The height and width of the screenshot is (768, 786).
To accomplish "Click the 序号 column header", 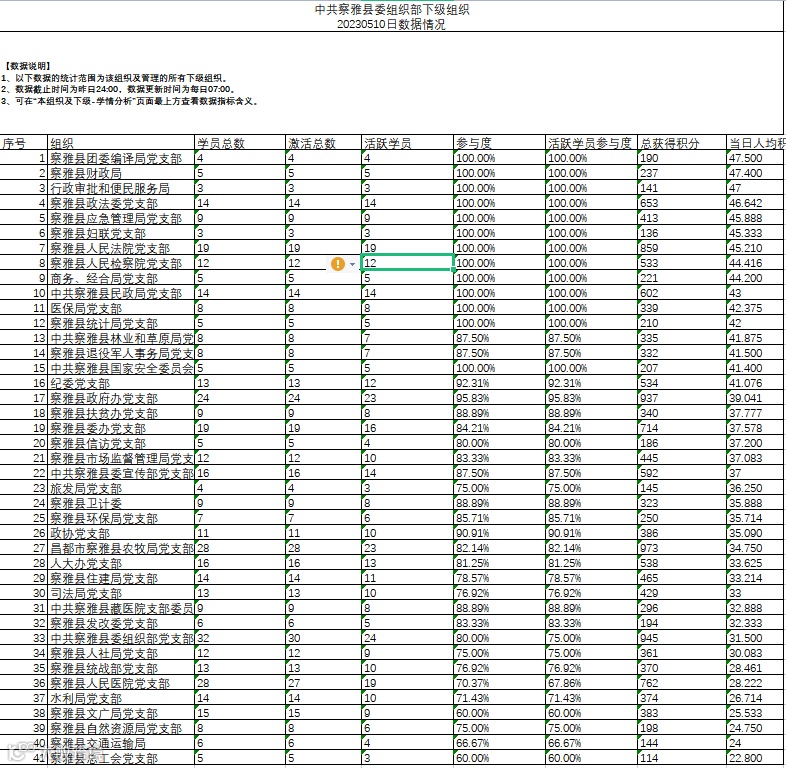I will [x=24, y=143].
